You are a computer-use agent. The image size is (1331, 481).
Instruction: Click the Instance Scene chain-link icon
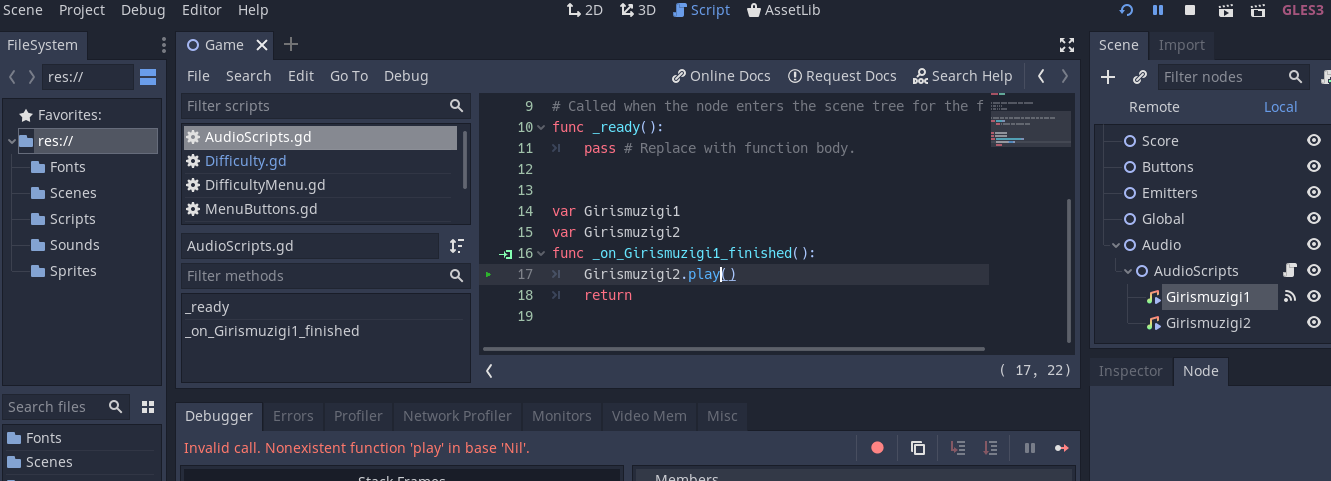click(1140, 77)
